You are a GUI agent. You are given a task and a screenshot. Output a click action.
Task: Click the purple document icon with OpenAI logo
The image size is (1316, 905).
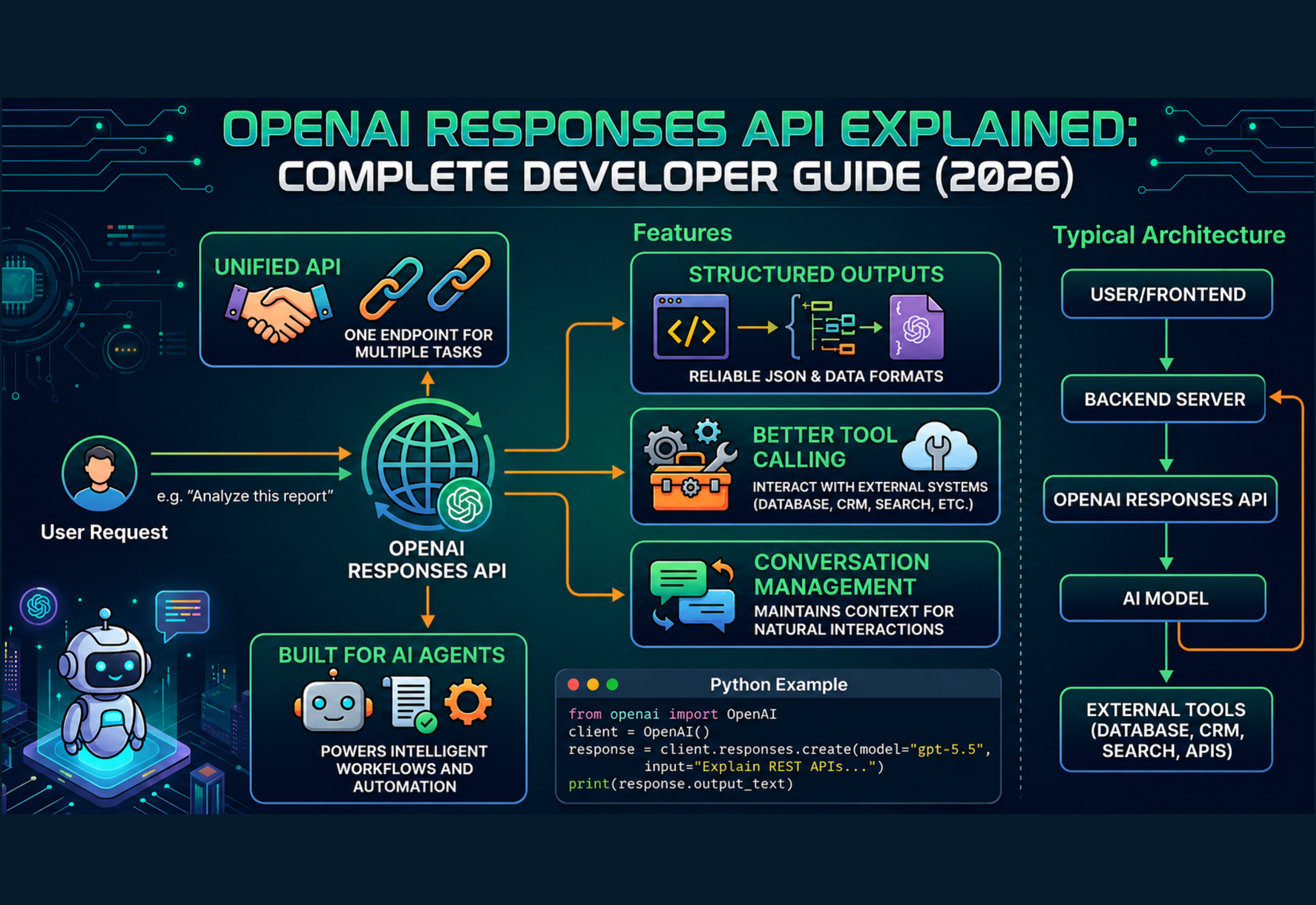[x=917, y=327]
